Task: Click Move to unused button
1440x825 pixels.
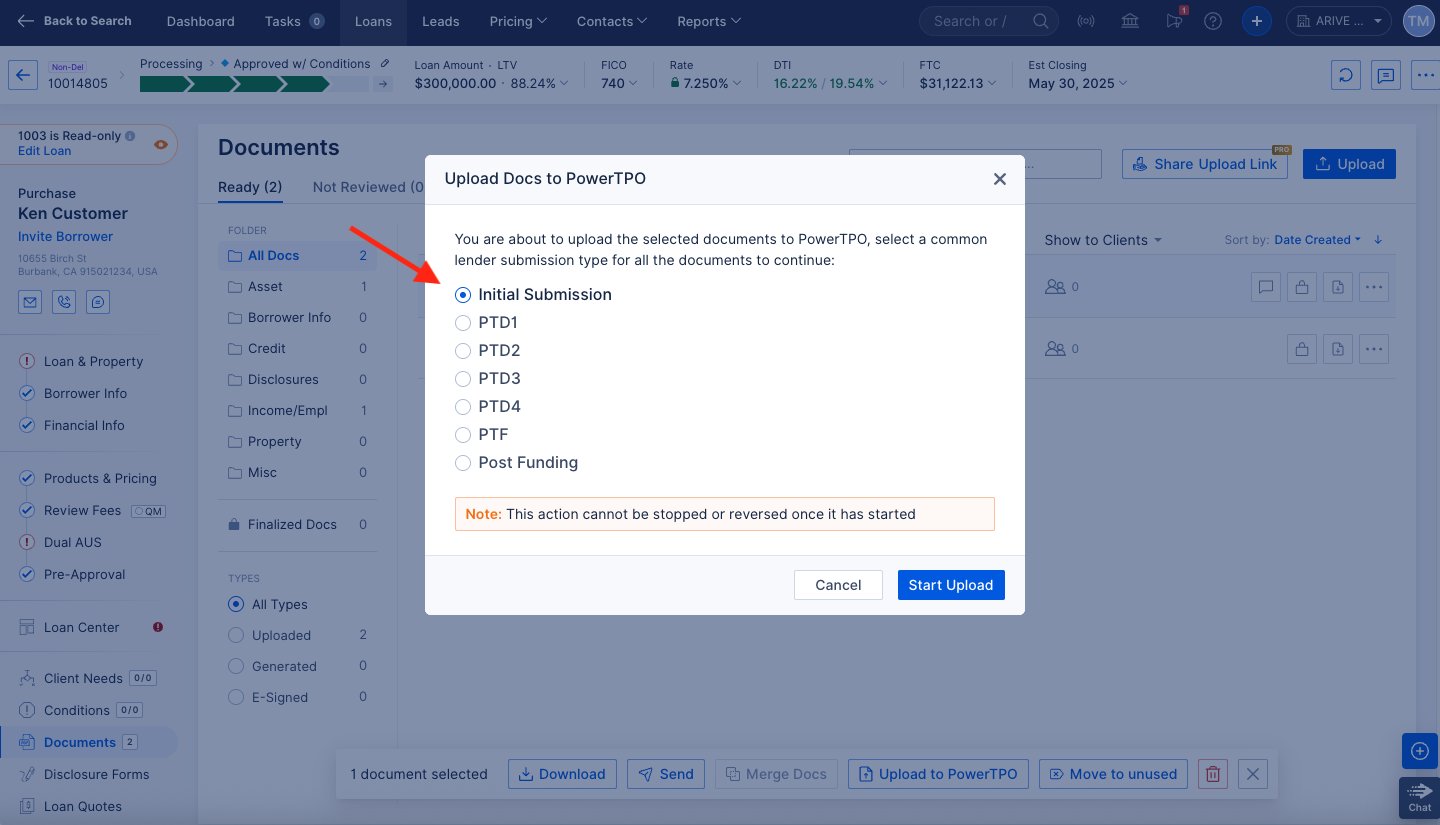Action: pyautogui.click(x=1114, y=774)
